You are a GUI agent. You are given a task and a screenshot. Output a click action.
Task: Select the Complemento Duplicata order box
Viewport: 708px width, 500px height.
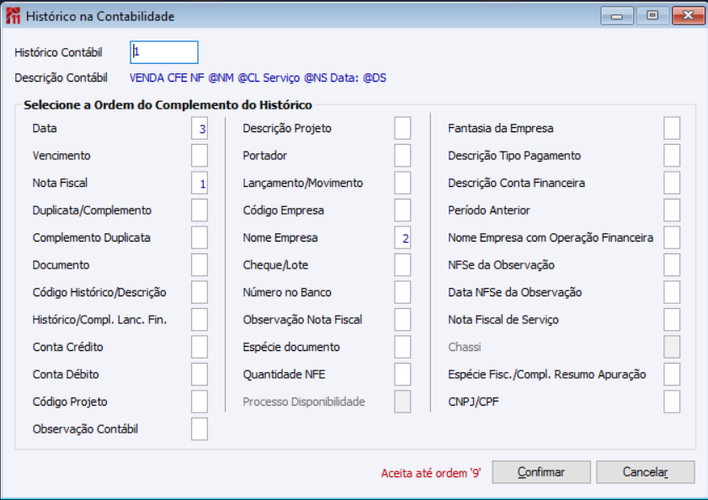pos(199,238)
